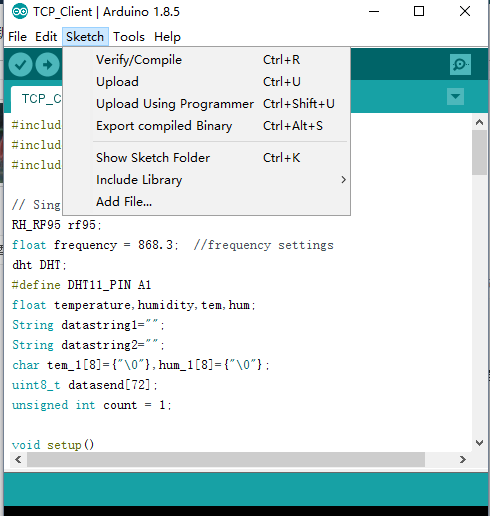
Task: Click the 'char tem_1[8]' code line
Action: pyautogui.click(x=141, y=365)
